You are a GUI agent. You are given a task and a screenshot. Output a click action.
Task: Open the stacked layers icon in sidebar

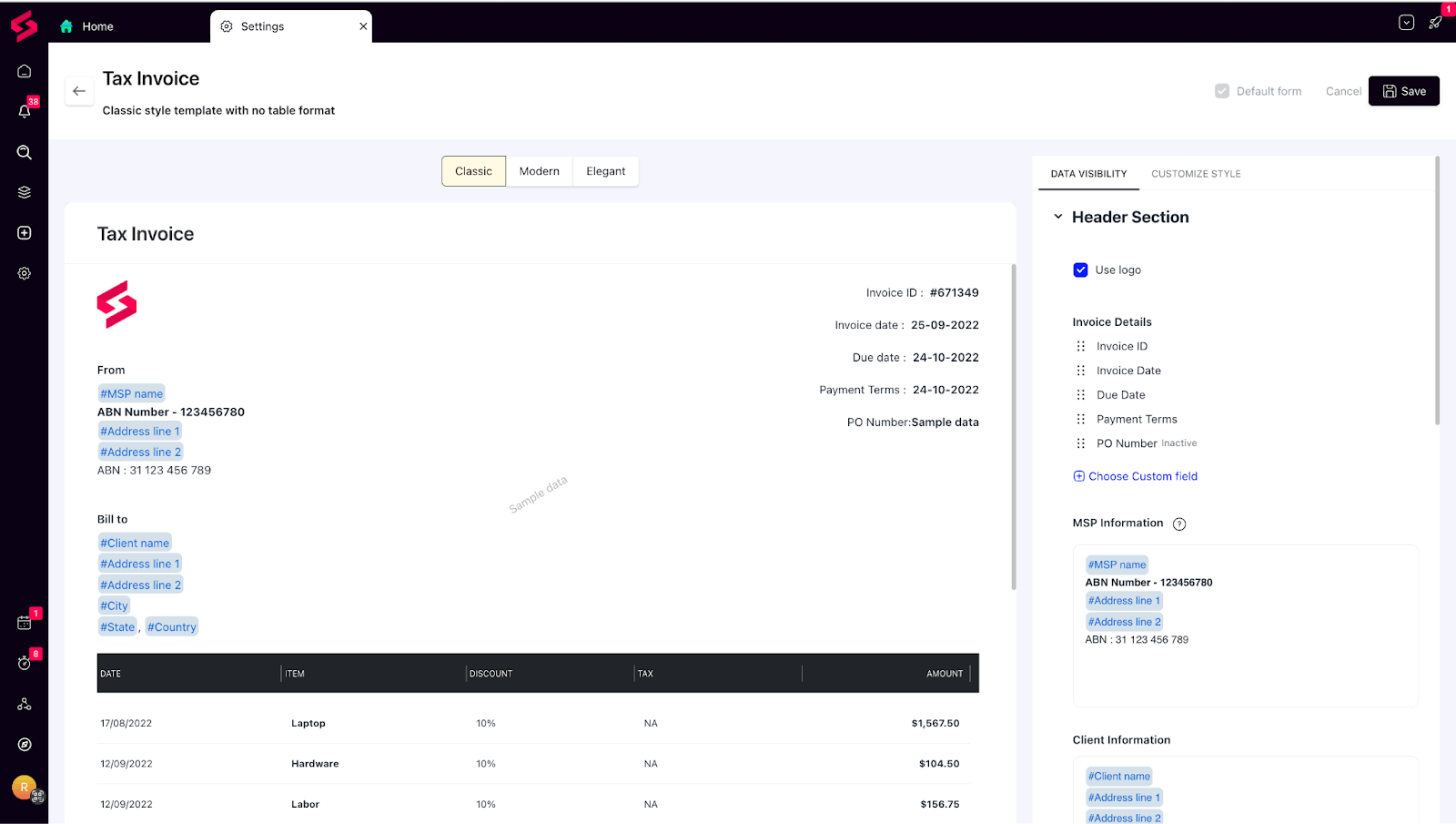pos(25,192)
